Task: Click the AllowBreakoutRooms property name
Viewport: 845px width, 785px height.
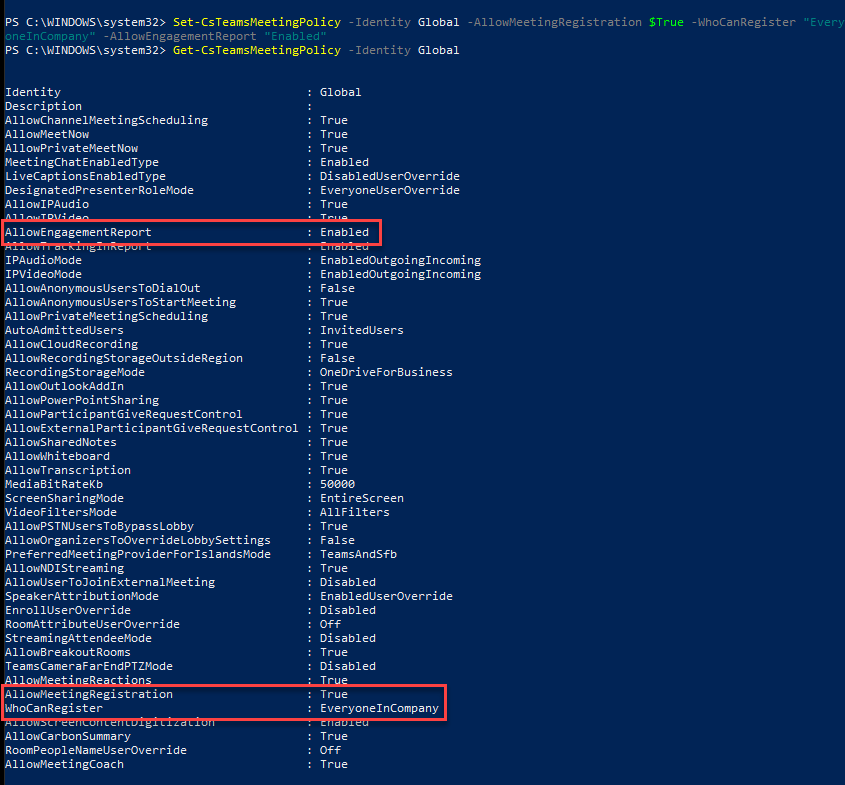Action: (68, 652)
